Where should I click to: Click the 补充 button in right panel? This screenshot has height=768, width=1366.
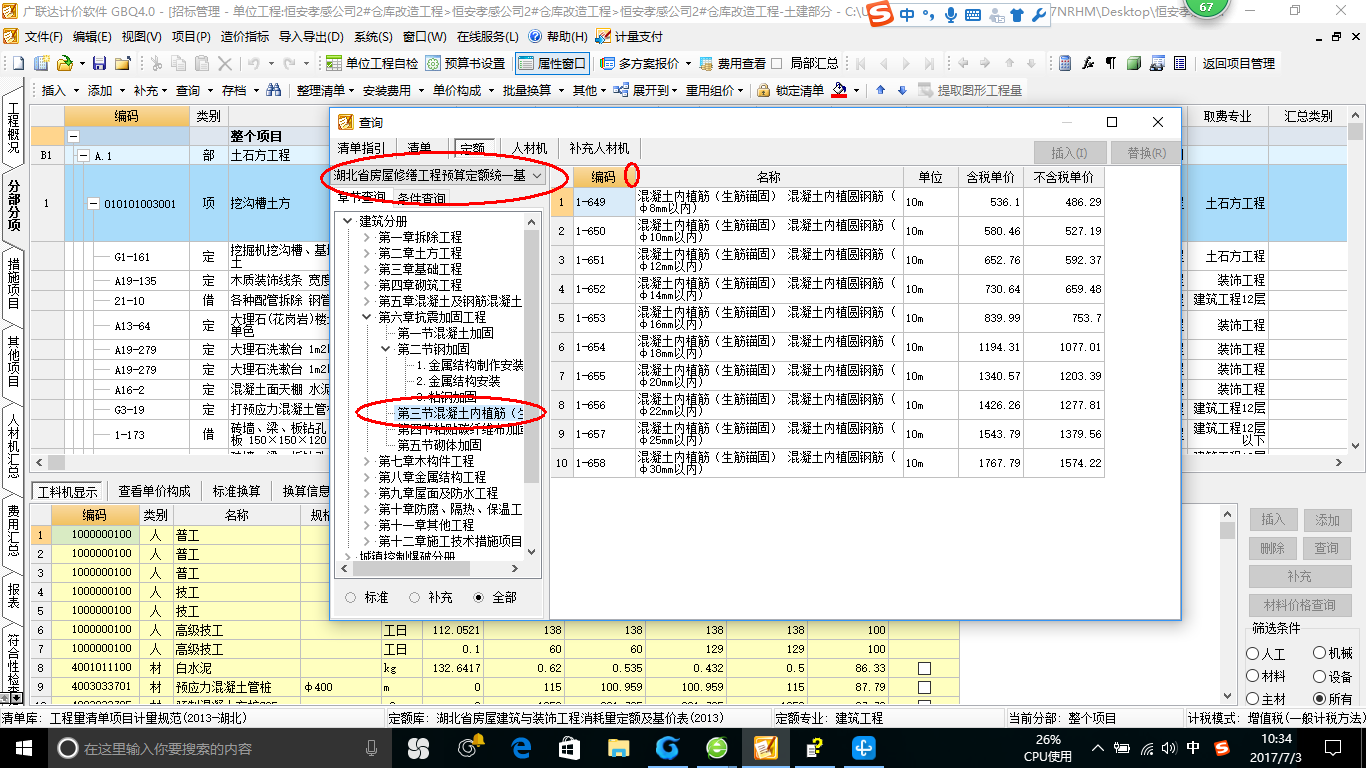(x=1299, y=577)
